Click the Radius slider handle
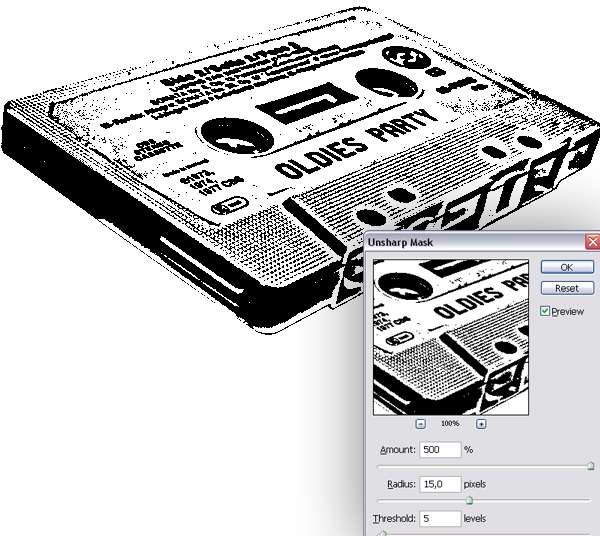 [468, 500]
